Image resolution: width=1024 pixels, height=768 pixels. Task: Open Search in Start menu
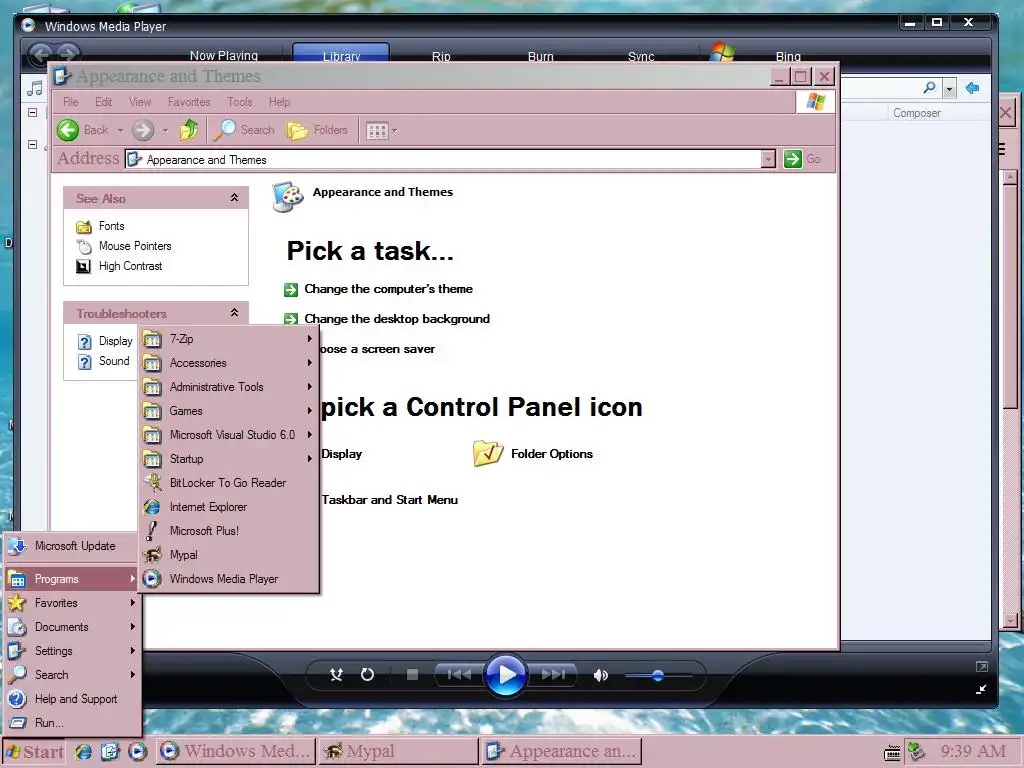click(72, 675)
